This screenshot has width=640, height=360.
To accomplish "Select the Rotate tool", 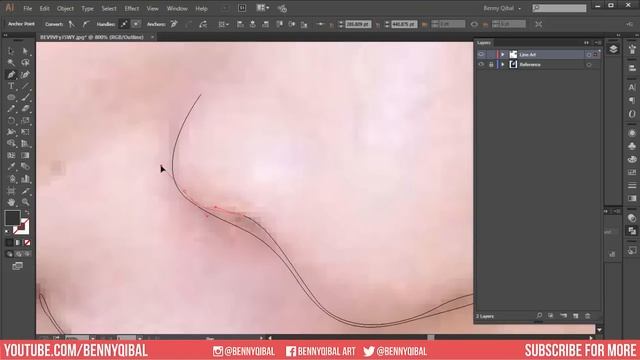I will (11, 120).
